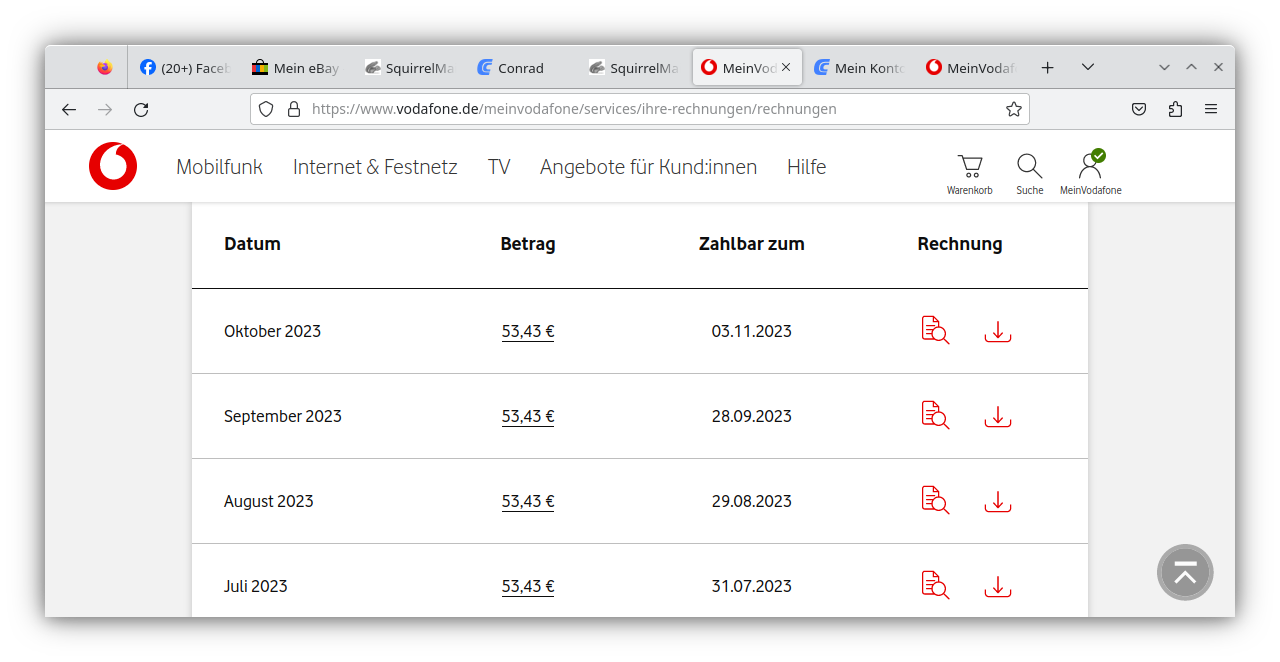This screenshot has width=1280, height=662.
Task: Click the Oktober 2023 amount 53,43 €
Action: tap(528, 331)
